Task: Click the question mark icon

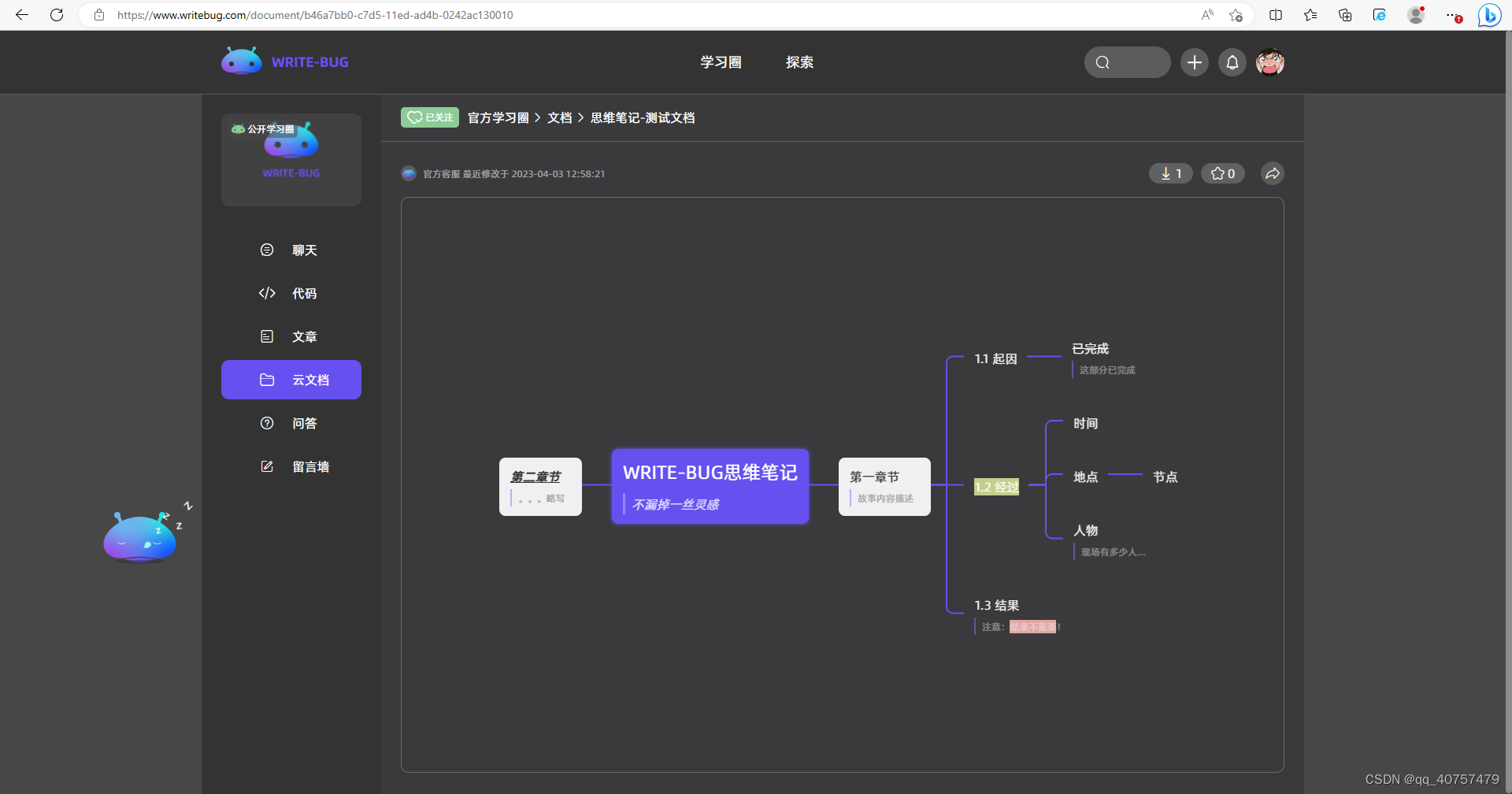Action: tap(267, 423)
